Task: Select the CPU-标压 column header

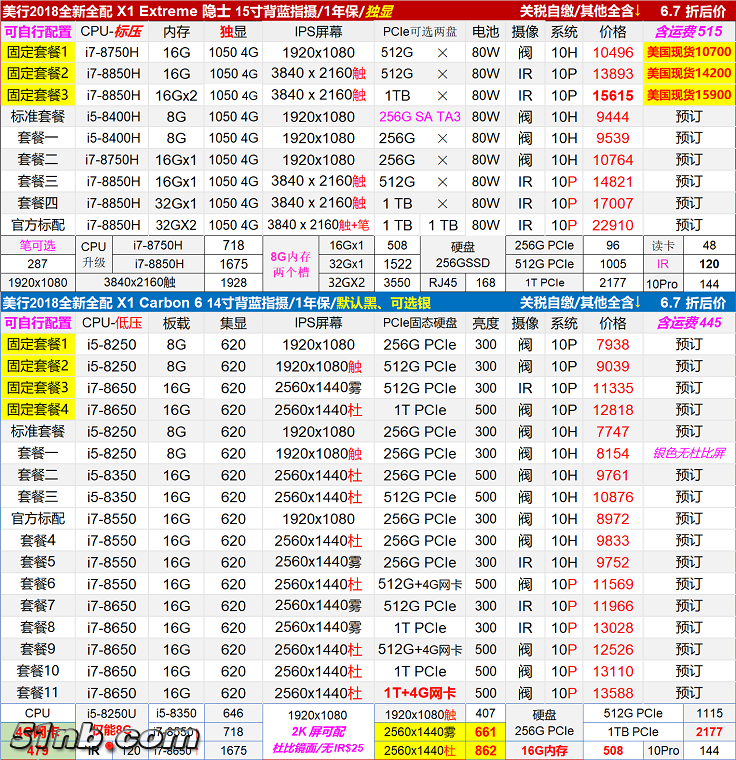Action: (111, 32)
